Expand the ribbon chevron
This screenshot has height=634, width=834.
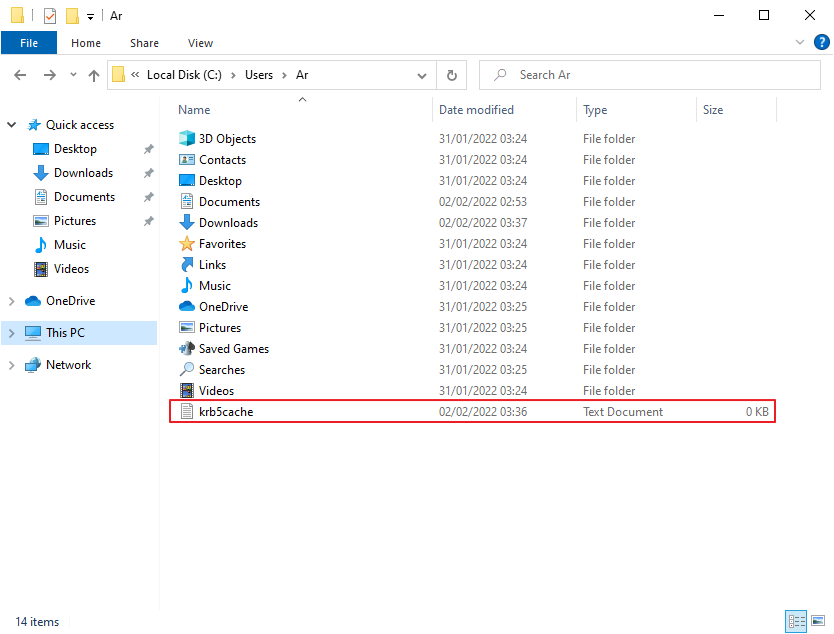800,43
